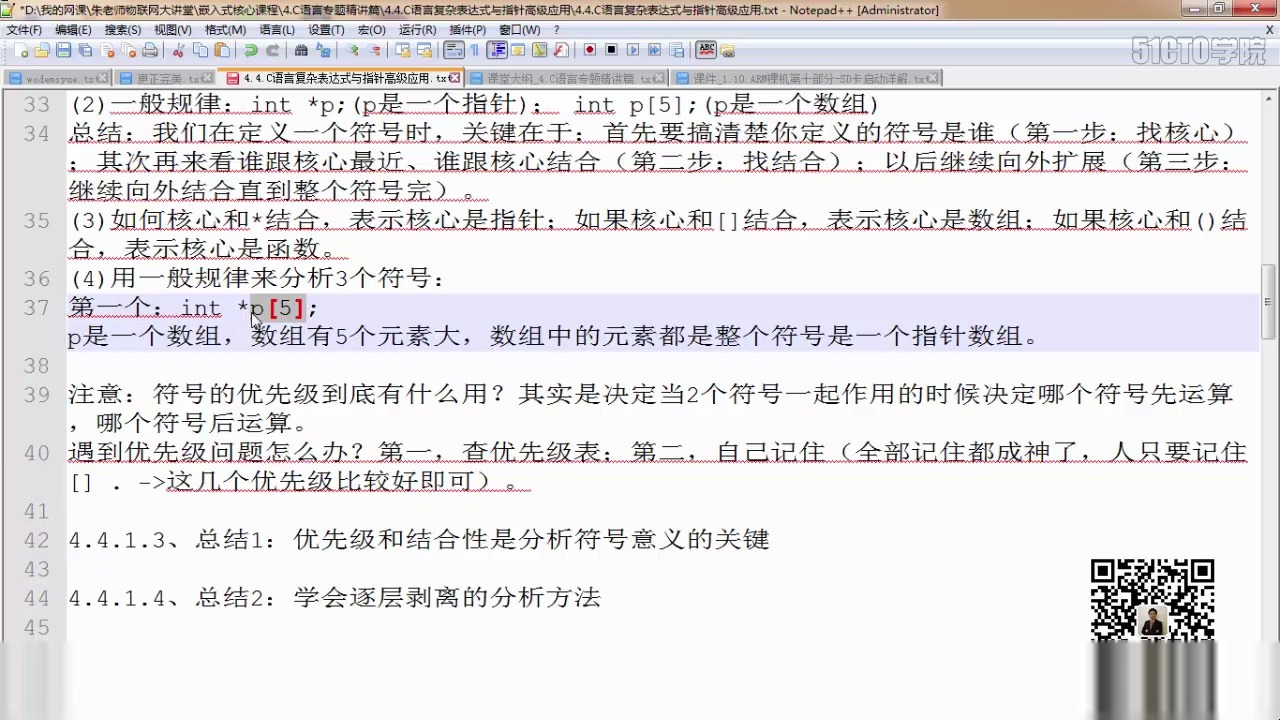Zoom in with the toolbar icon
This screenshot has height=720, width=1280.
coord(352,50)
